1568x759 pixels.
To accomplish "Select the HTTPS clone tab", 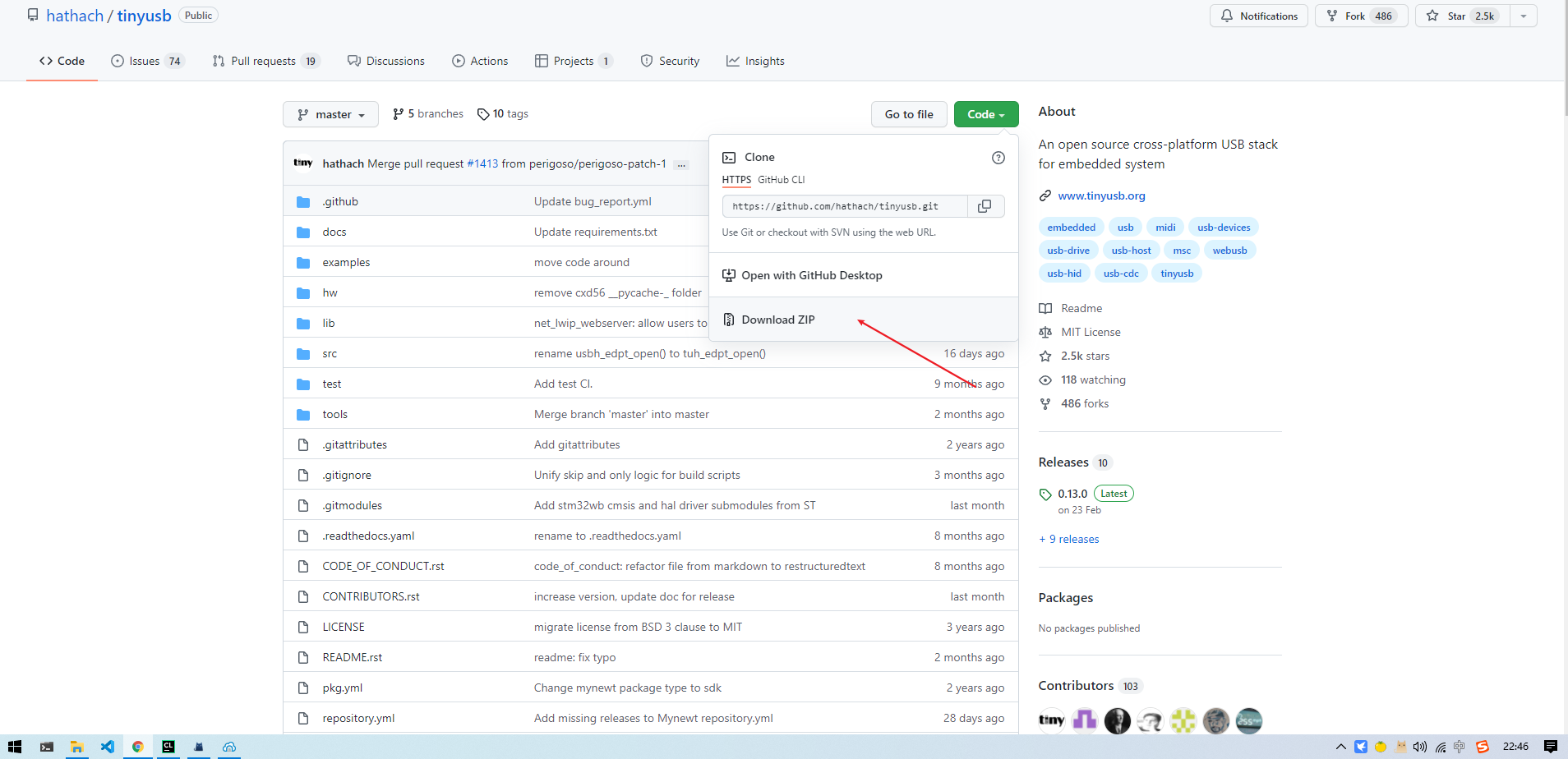I will pos(736,180).
